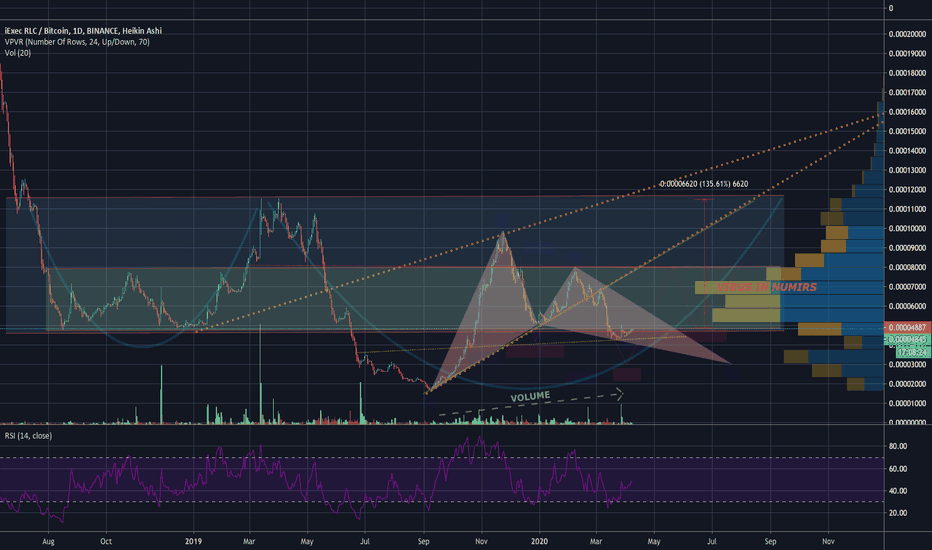This screenshot has width=932, height=550.
Task: Select the 0.00006620 (135.61%) measurement label
Action: point(704,184)
